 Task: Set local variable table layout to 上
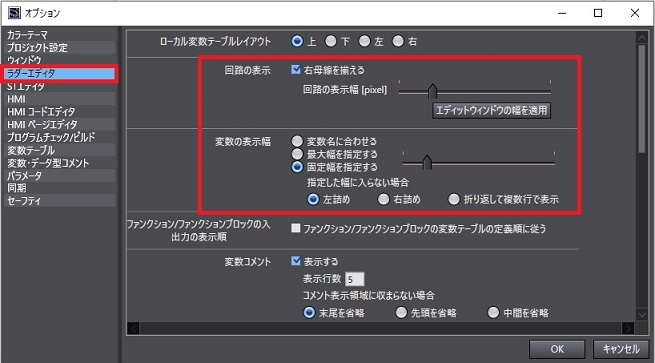tap(297, 41)
